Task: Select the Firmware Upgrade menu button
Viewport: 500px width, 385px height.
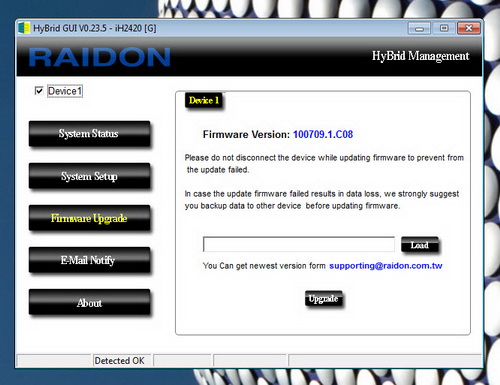Action: tap(89, 218)
